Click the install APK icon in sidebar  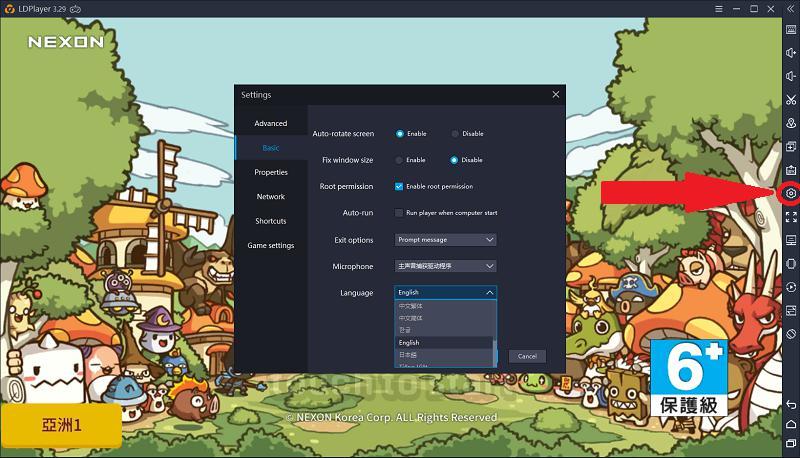pos(791,170)
